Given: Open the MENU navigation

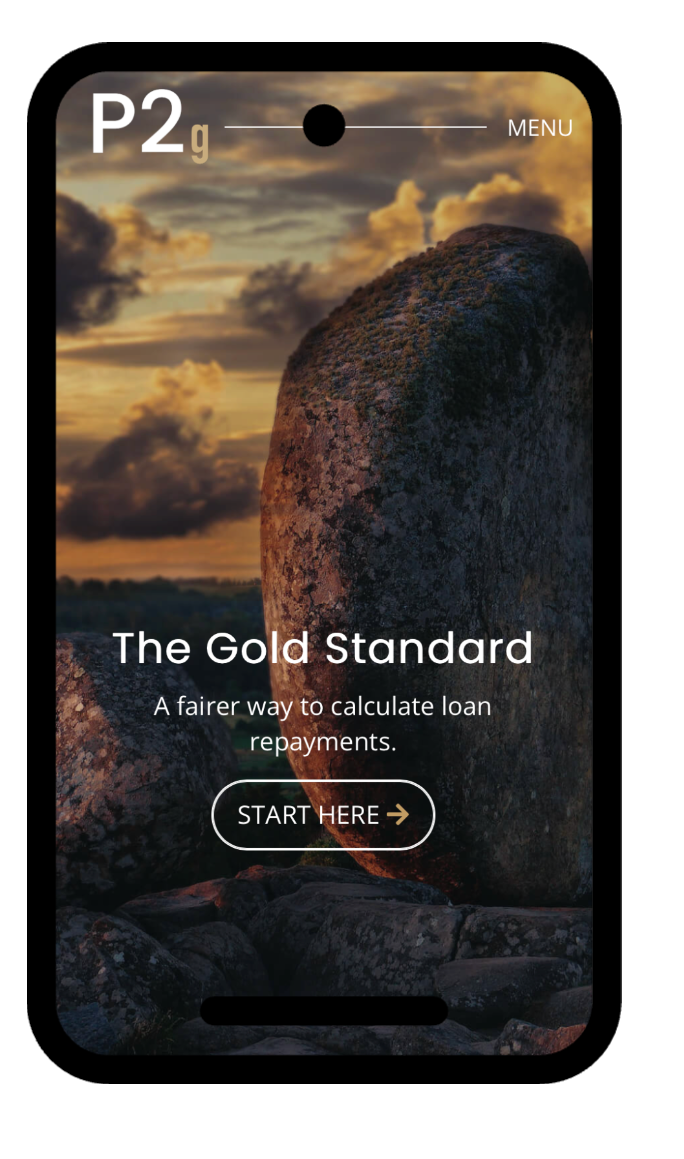Looking at the screenshot, I should point(540,128).
